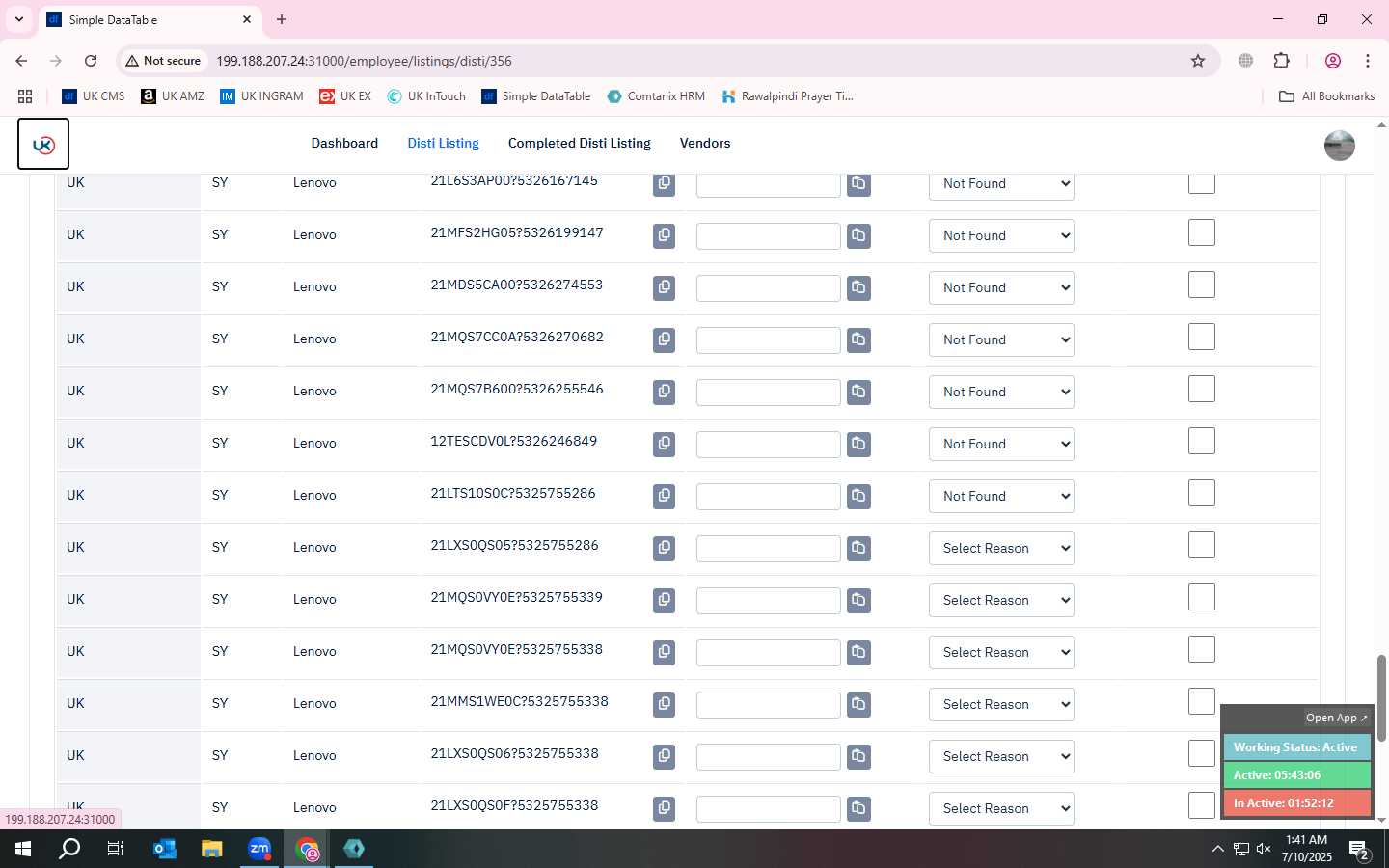Screen dimensions: 1389x868
Task: Open Select Reason dropdown for 21MQS0VY0E?5325755339
Action: click(1001, 600)
